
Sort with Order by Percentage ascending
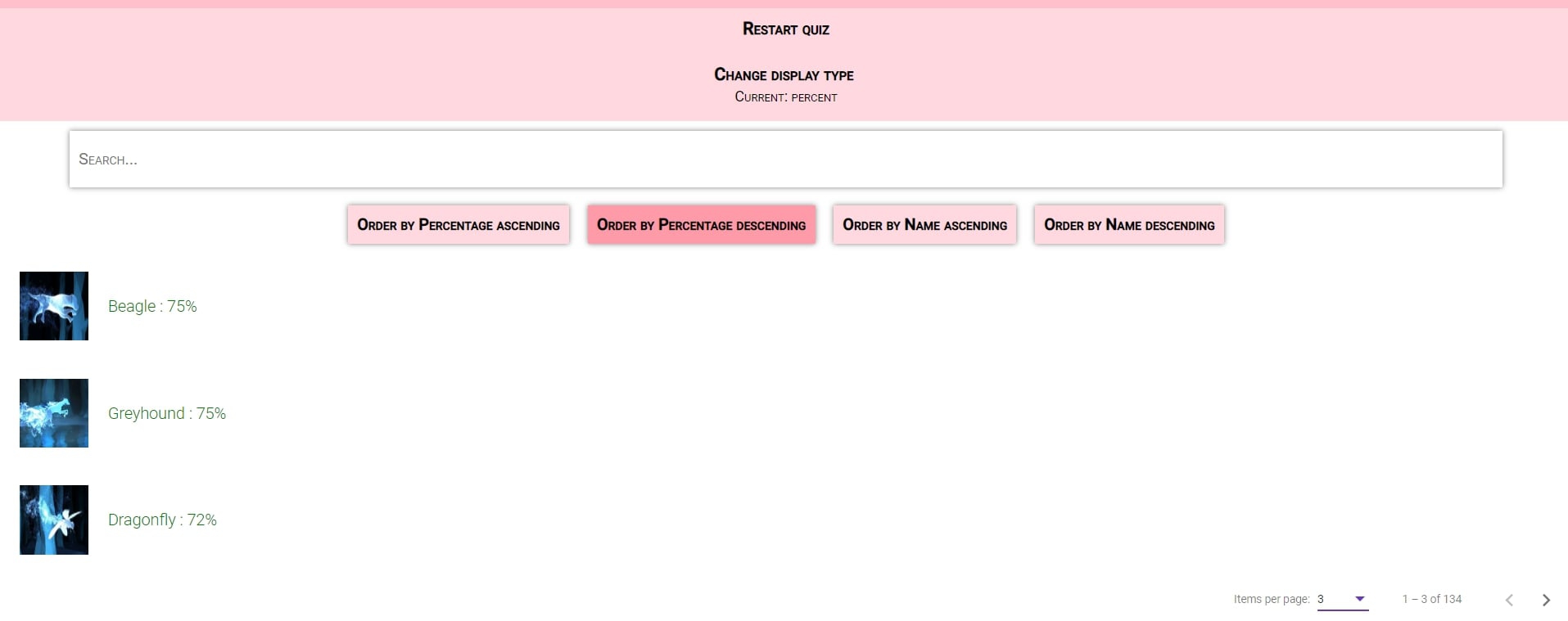click(x=459, y=224)
